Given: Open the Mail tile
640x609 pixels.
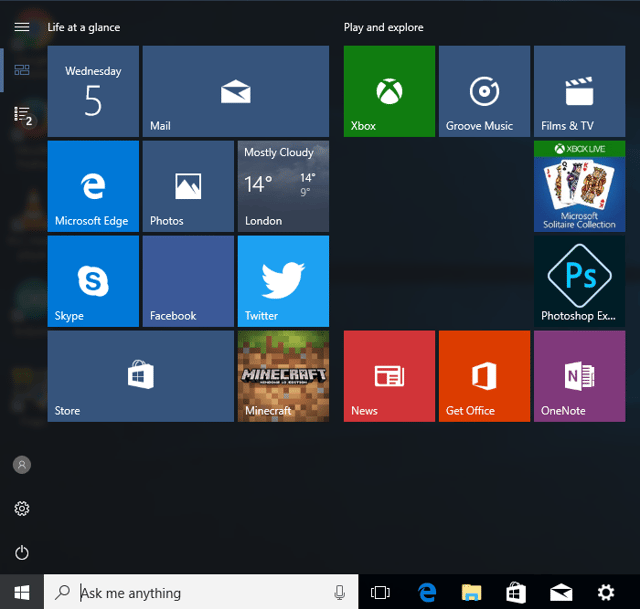Looking at the screenshot, I should click(x=236, y=91).
